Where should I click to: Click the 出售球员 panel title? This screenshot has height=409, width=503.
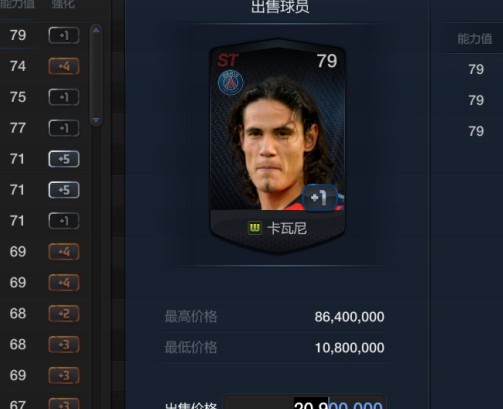pos(280,7)
